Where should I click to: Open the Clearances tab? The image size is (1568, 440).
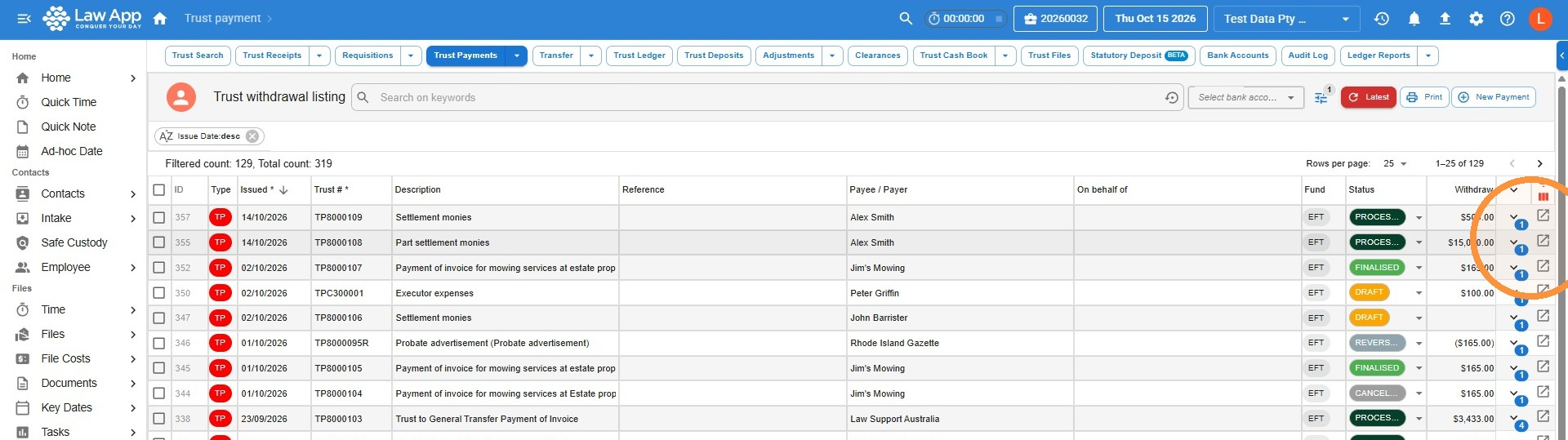[x=878, y=56]
